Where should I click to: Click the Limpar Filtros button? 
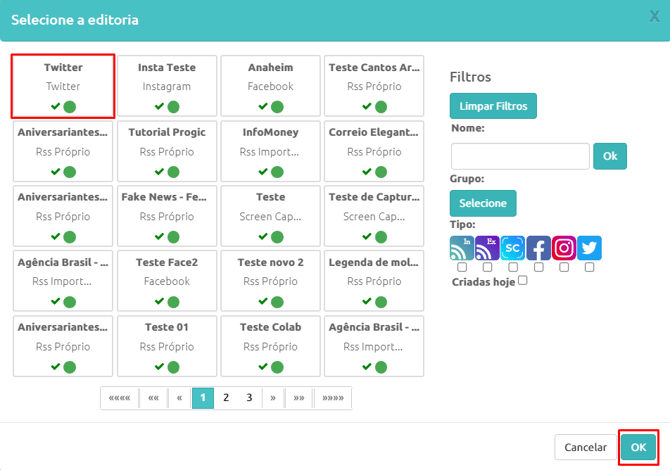coord(493,106)
